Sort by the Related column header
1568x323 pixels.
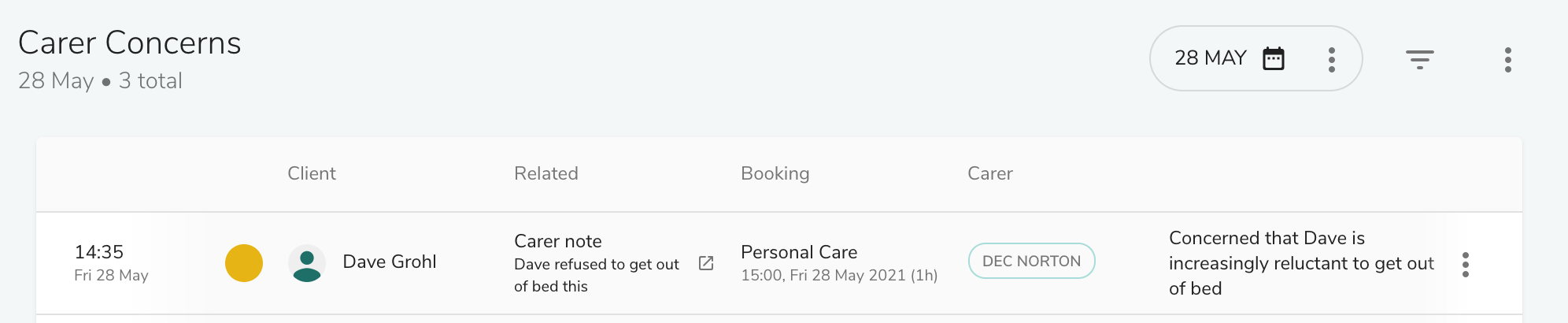pos(546,173)
